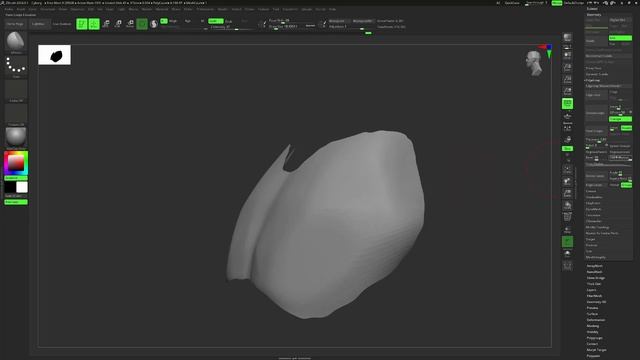Expand the ZRemesher section
Viewport: 640px width, 360px height.
[594, 221]
